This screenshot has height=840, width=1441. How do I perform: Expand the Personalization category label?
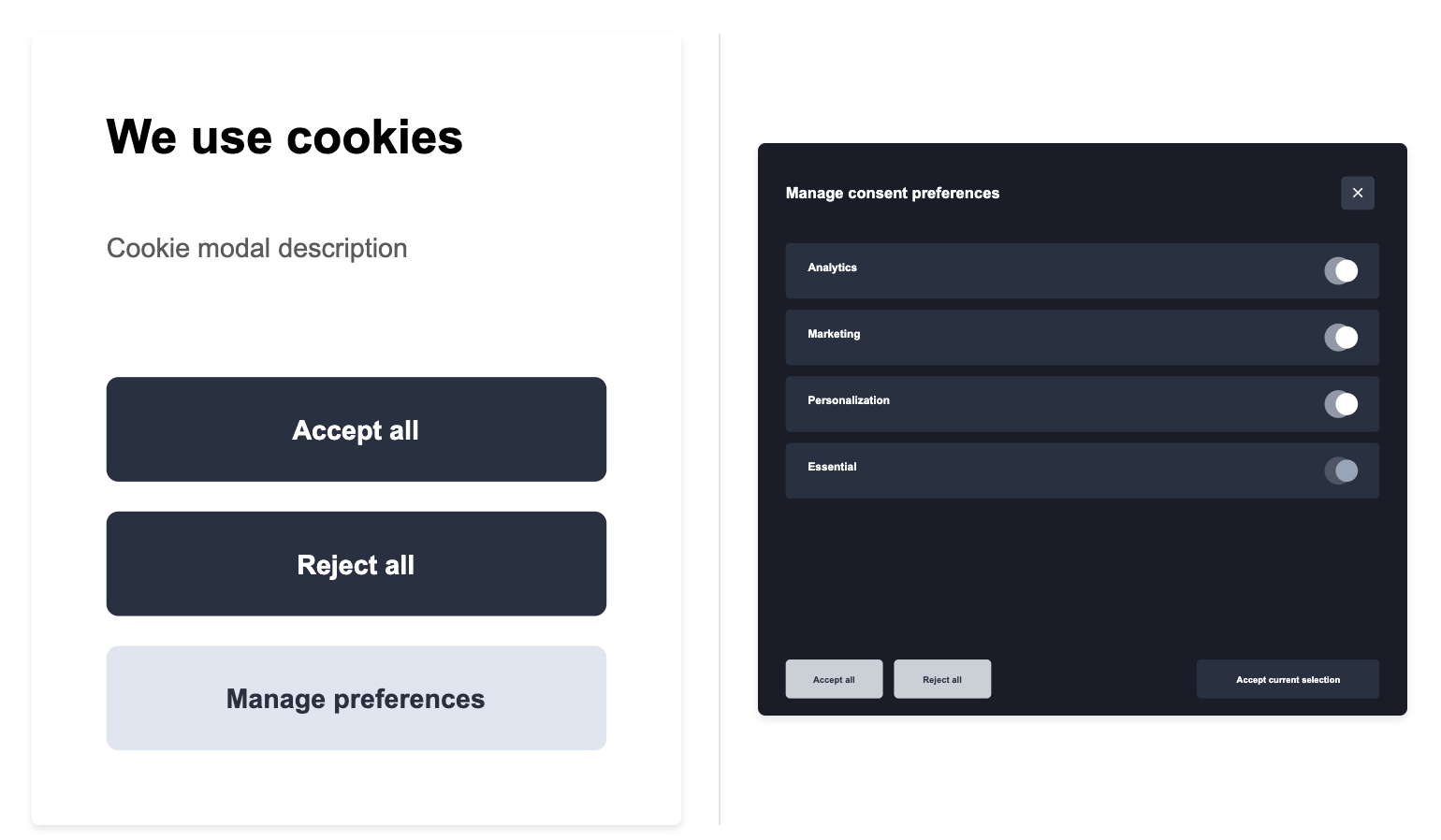click(x=848, y=400)
